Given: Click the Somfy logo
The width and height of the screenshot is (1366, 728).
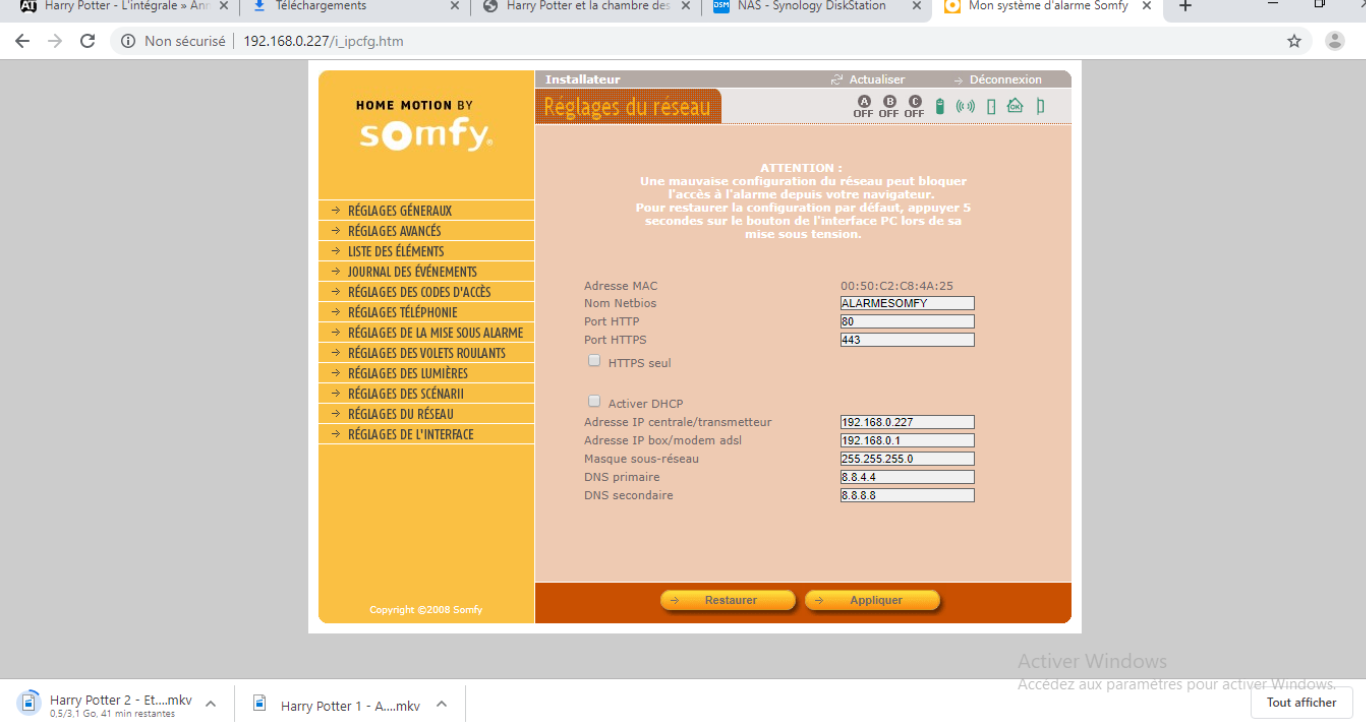Looking at the screenshot, I should point(426,135).
